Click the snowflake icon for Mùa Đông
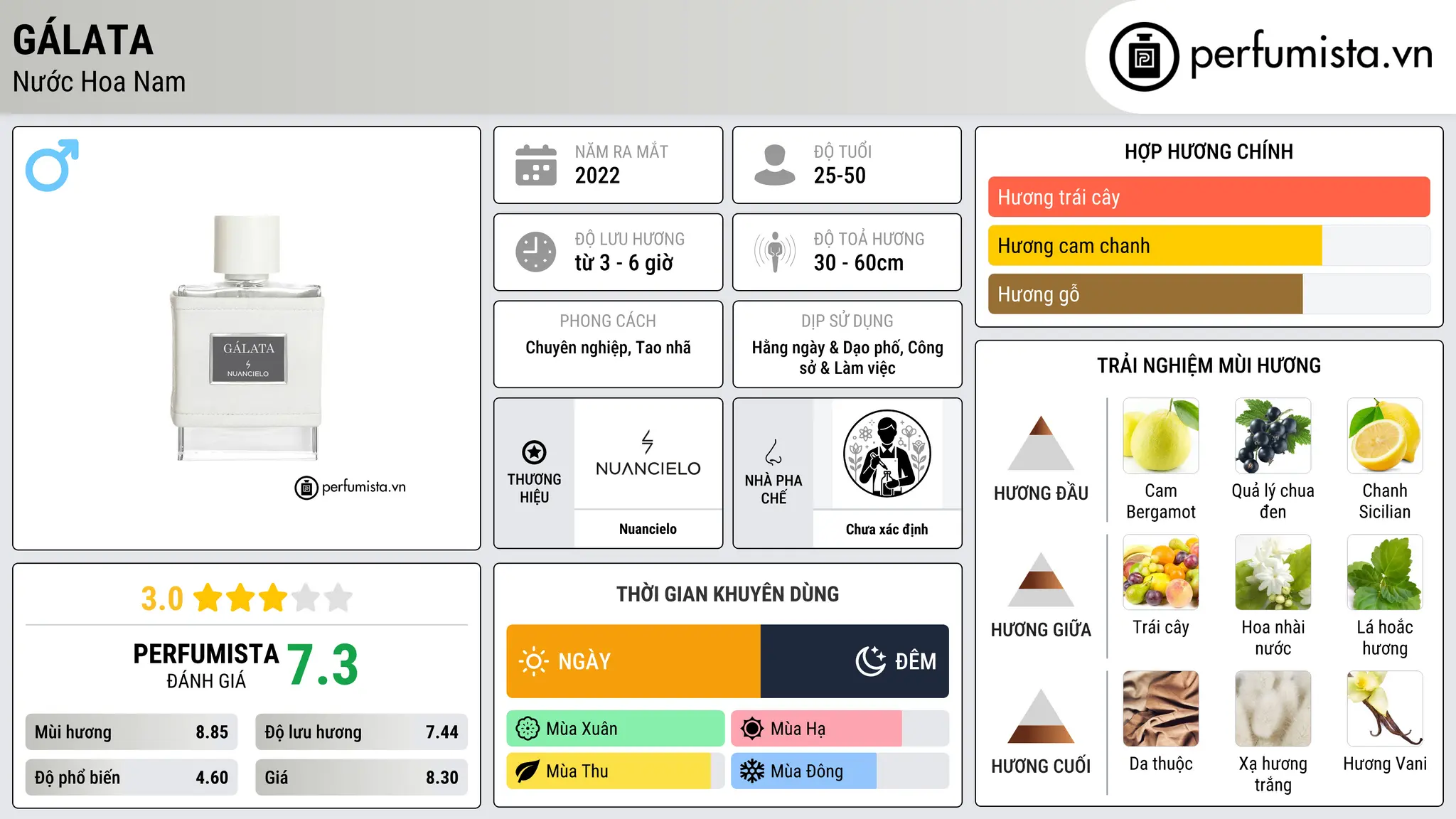The width and height of the screenshot is (1456, 819). tap(752, 771)
